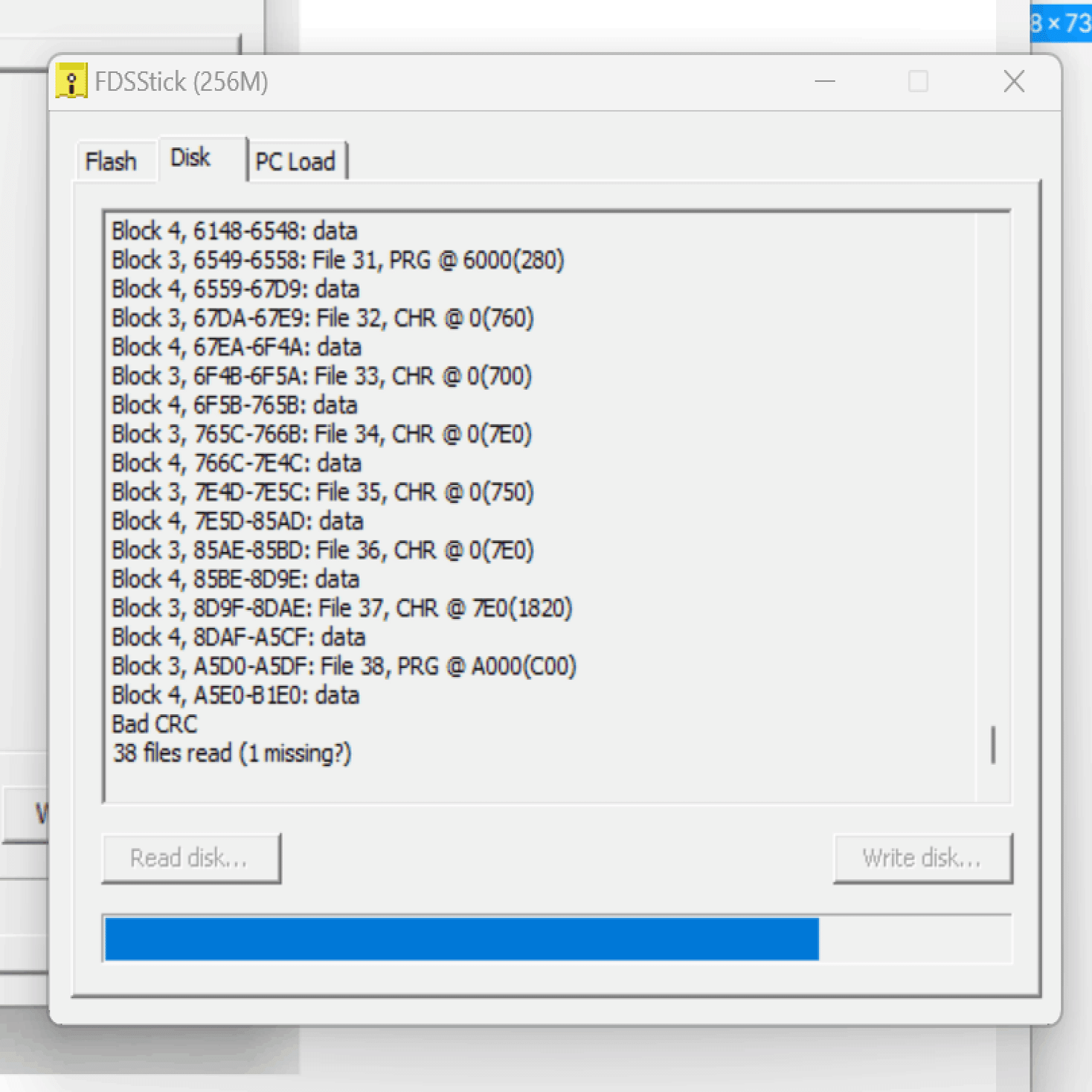
Task: Click the Read disk... button
Action: (191, 858)
